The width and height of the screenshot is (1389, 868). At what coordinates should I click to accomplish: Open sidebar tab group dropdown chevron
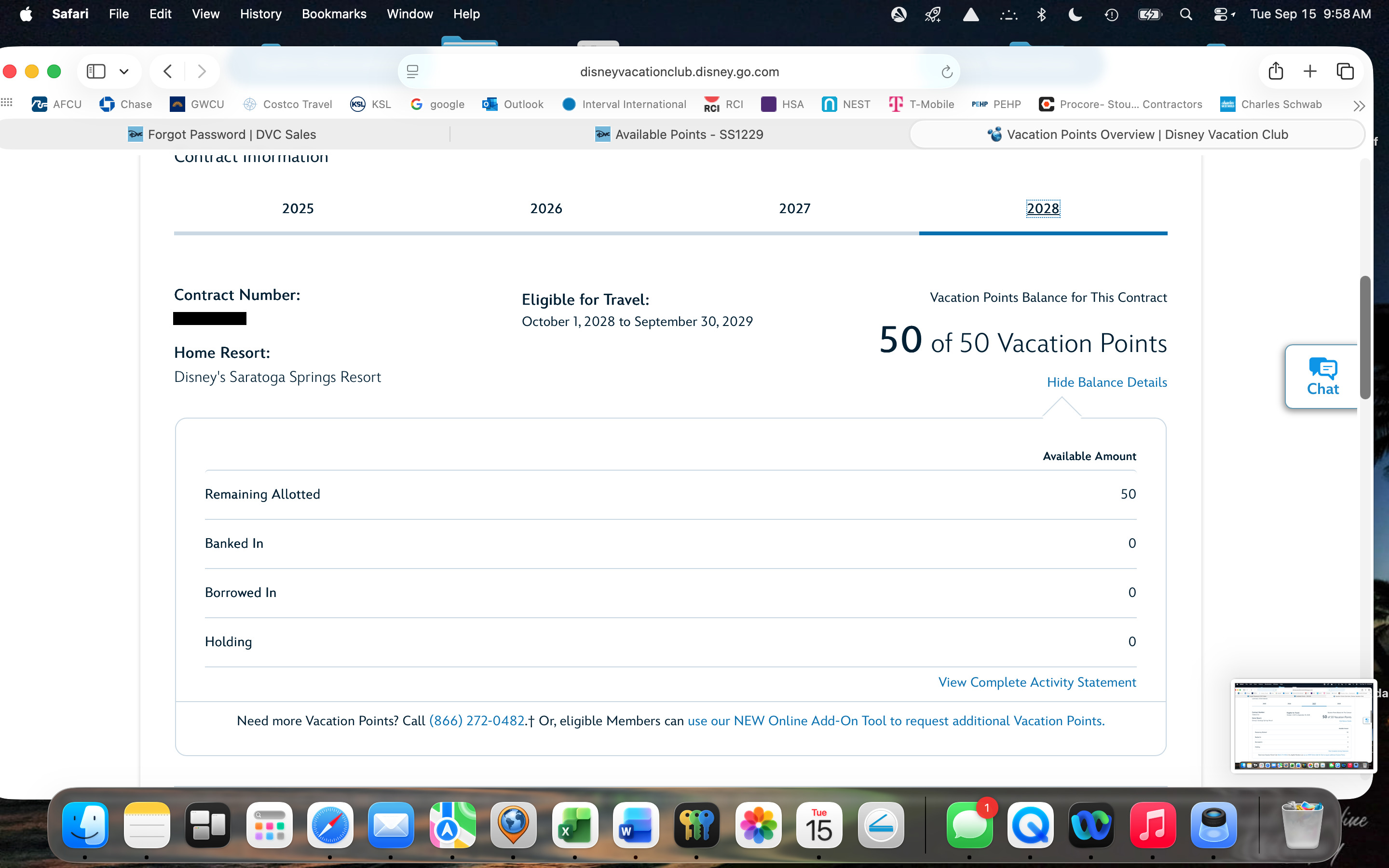click(x=124, y=72)
